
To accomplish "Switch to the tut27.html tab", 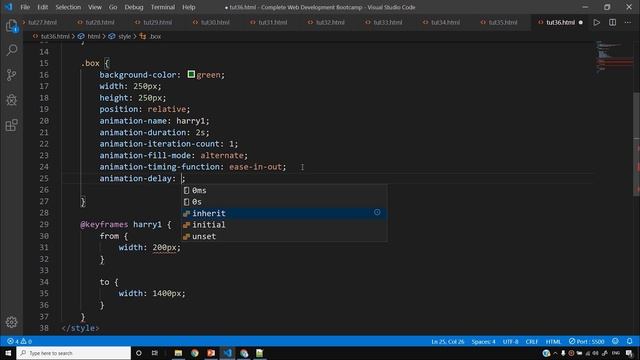I will (42, 22).
